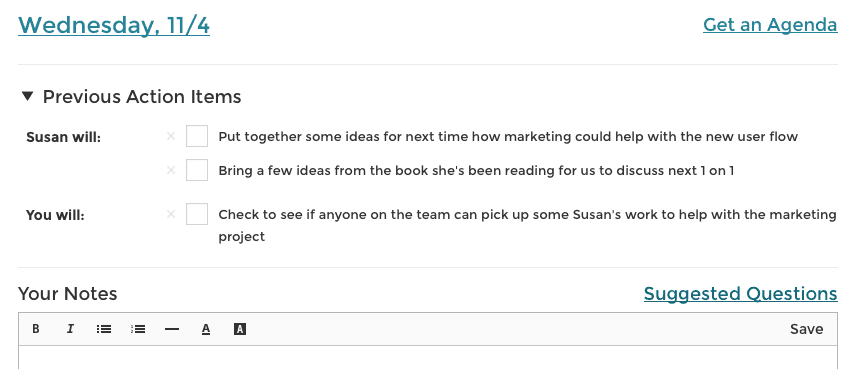Open the text color picker
859x369 pixels.
[206, 329]
